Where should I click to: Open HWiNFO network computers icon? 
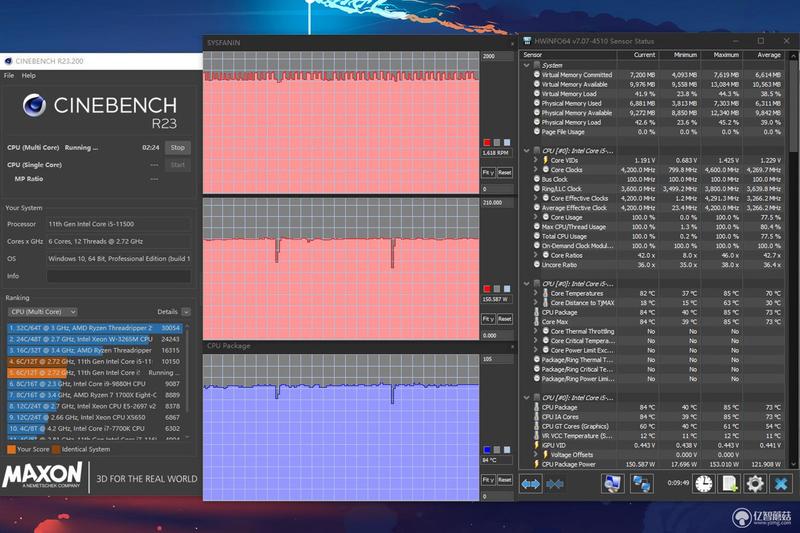pos(641,484)
